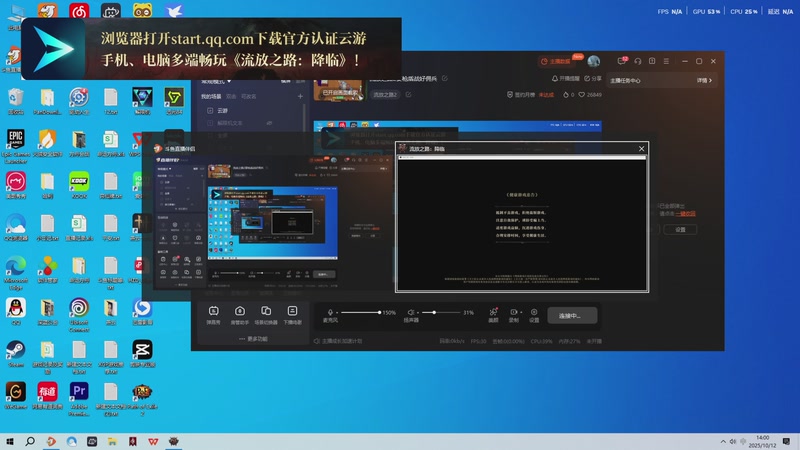Toggle hidden-eye icon on second scene row
Viewport: 800px width, 450px height.
269,123
